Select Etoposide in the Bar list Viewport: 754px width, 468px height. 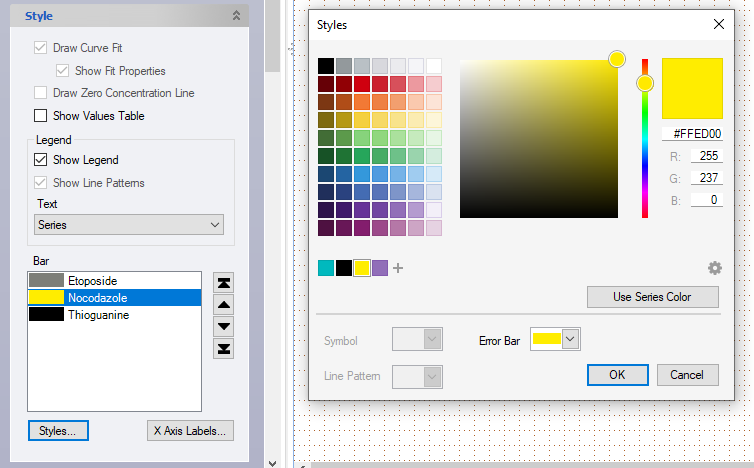pos(115,280)
